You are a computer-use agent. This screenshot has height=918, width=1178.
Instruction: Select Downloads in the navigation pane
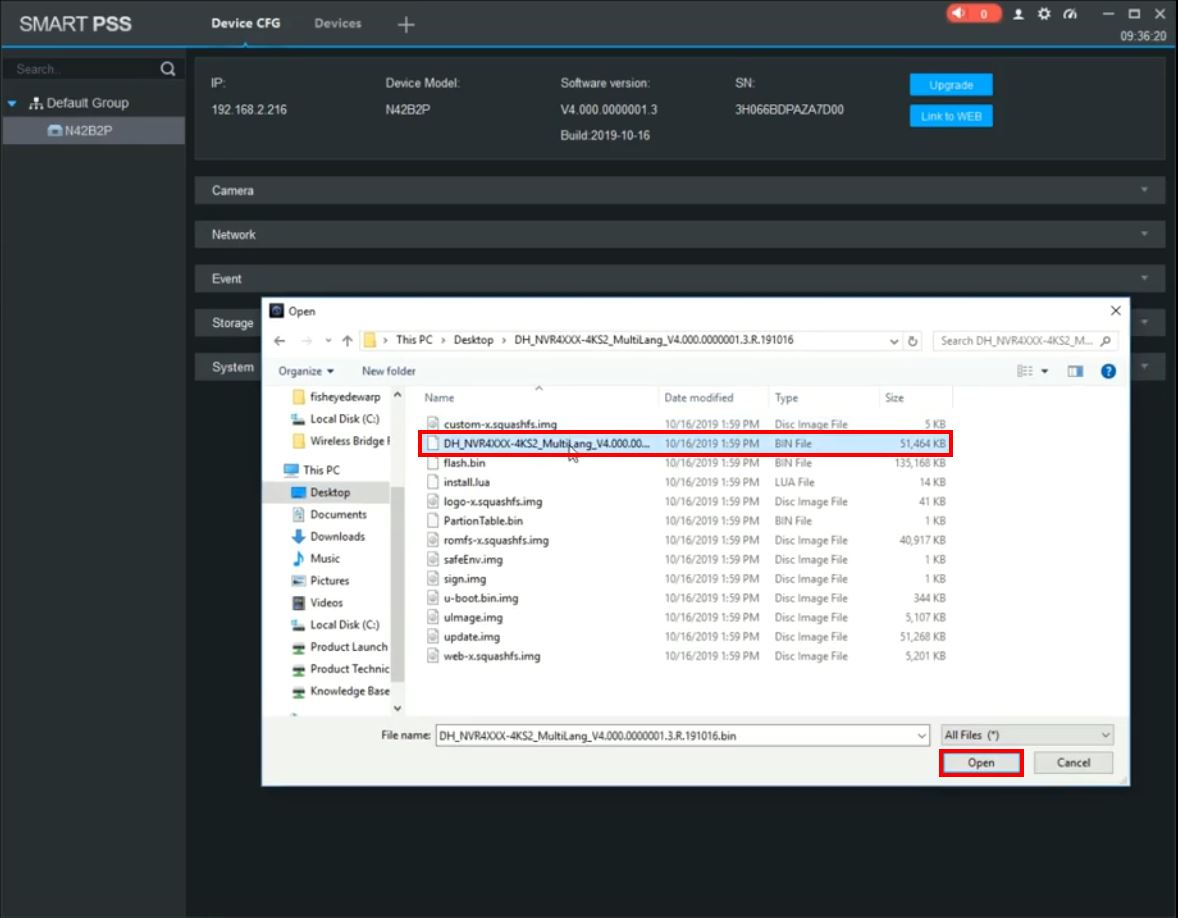point(338,536)
